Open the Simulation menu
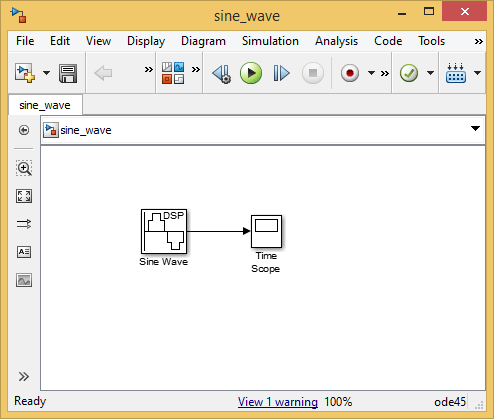This screenshot has height=419, width=494. click(x=270, y=41)
